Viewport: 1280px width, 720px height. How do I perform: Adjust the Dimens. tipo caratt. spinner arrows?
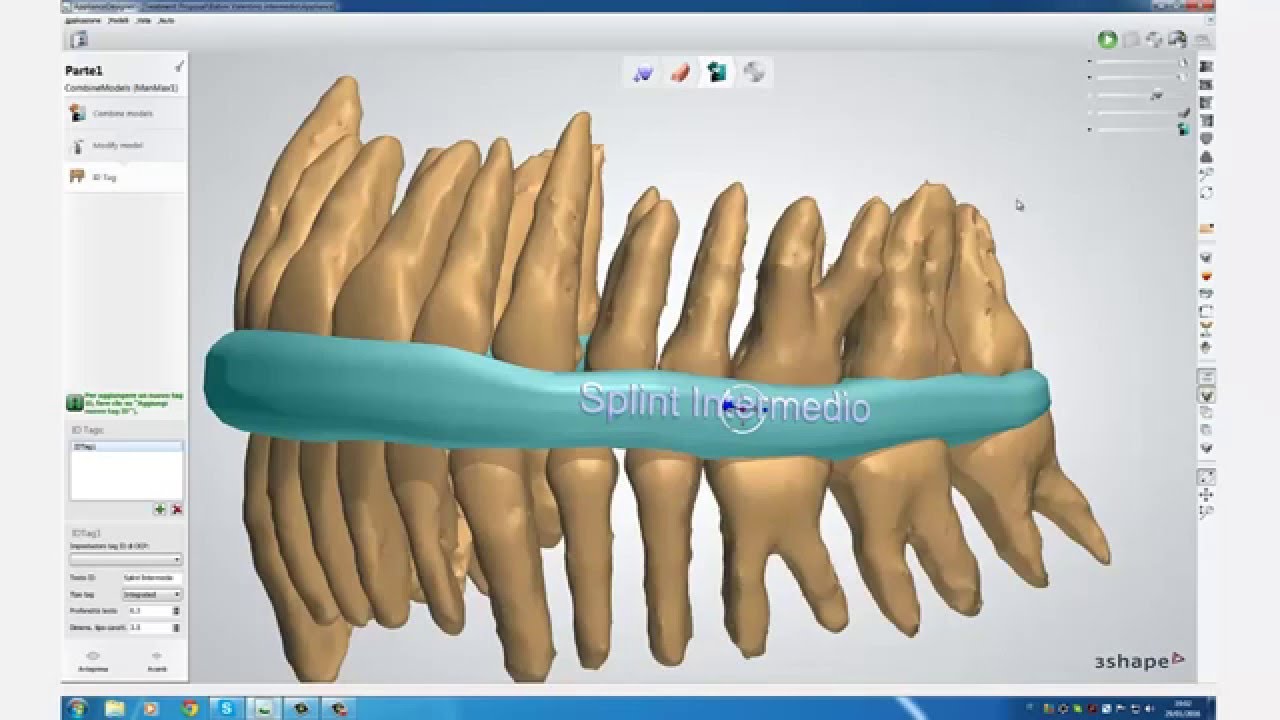click(x=177, y=628)
